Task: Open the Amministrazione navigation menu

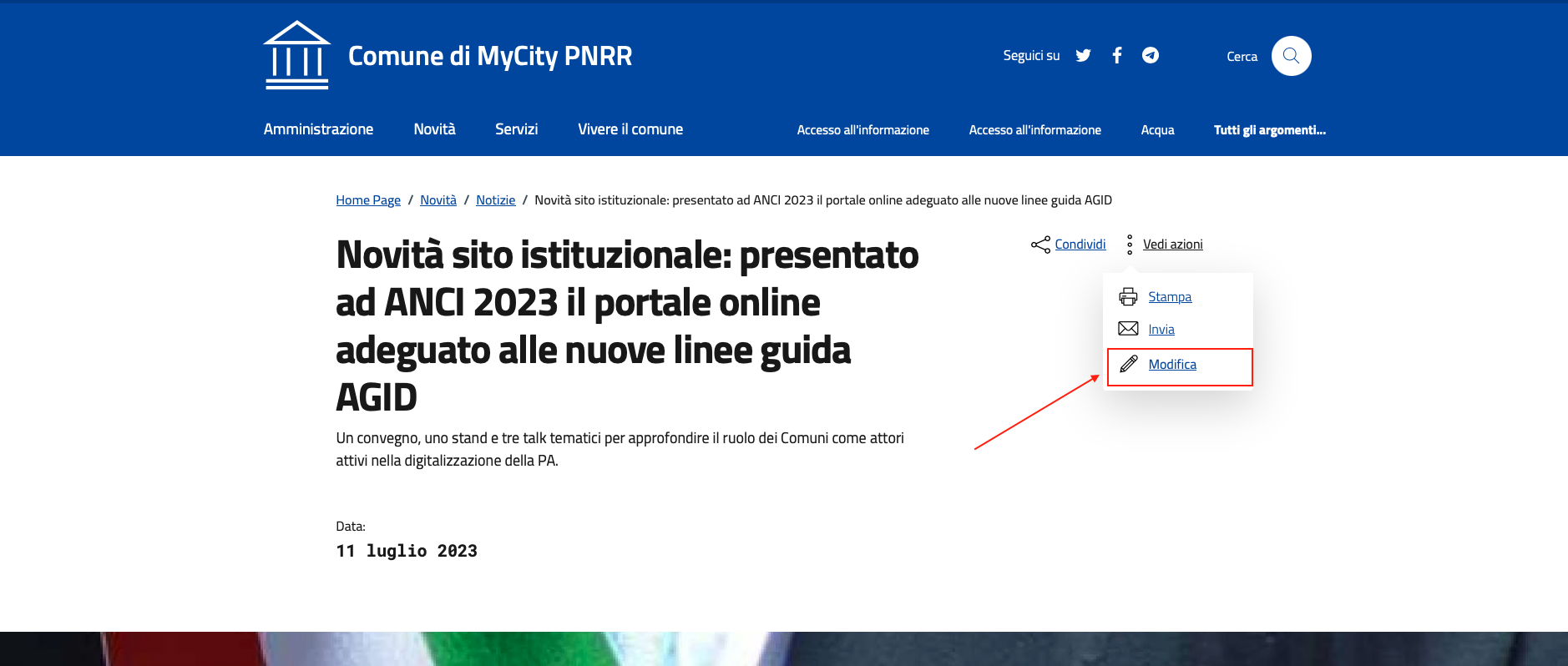Action: [x=318, y=129]
